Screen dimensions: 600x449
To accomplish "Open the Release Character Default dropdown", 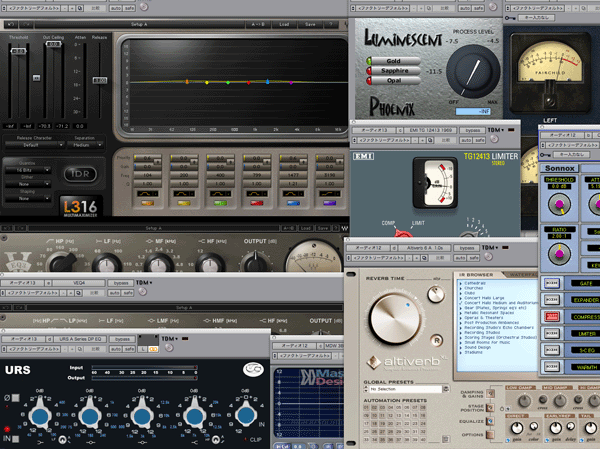I will pos(34,145).
